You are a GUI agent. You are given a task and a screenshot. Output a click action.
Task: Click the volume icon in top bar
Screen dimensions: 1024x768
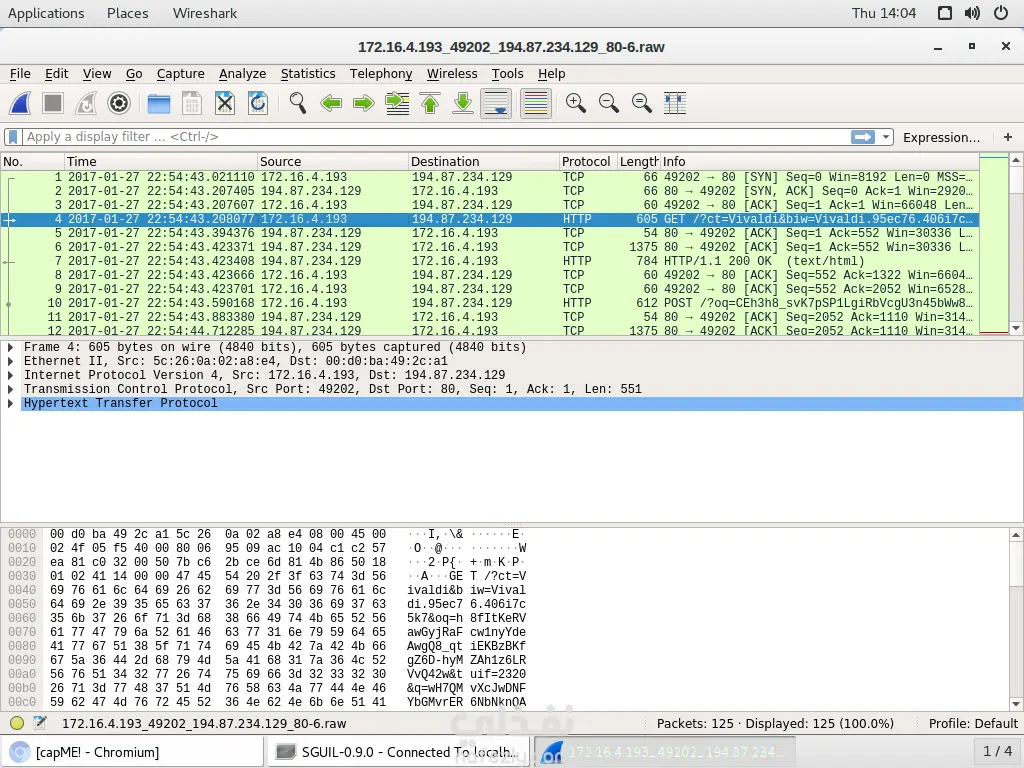coord(972,13)
